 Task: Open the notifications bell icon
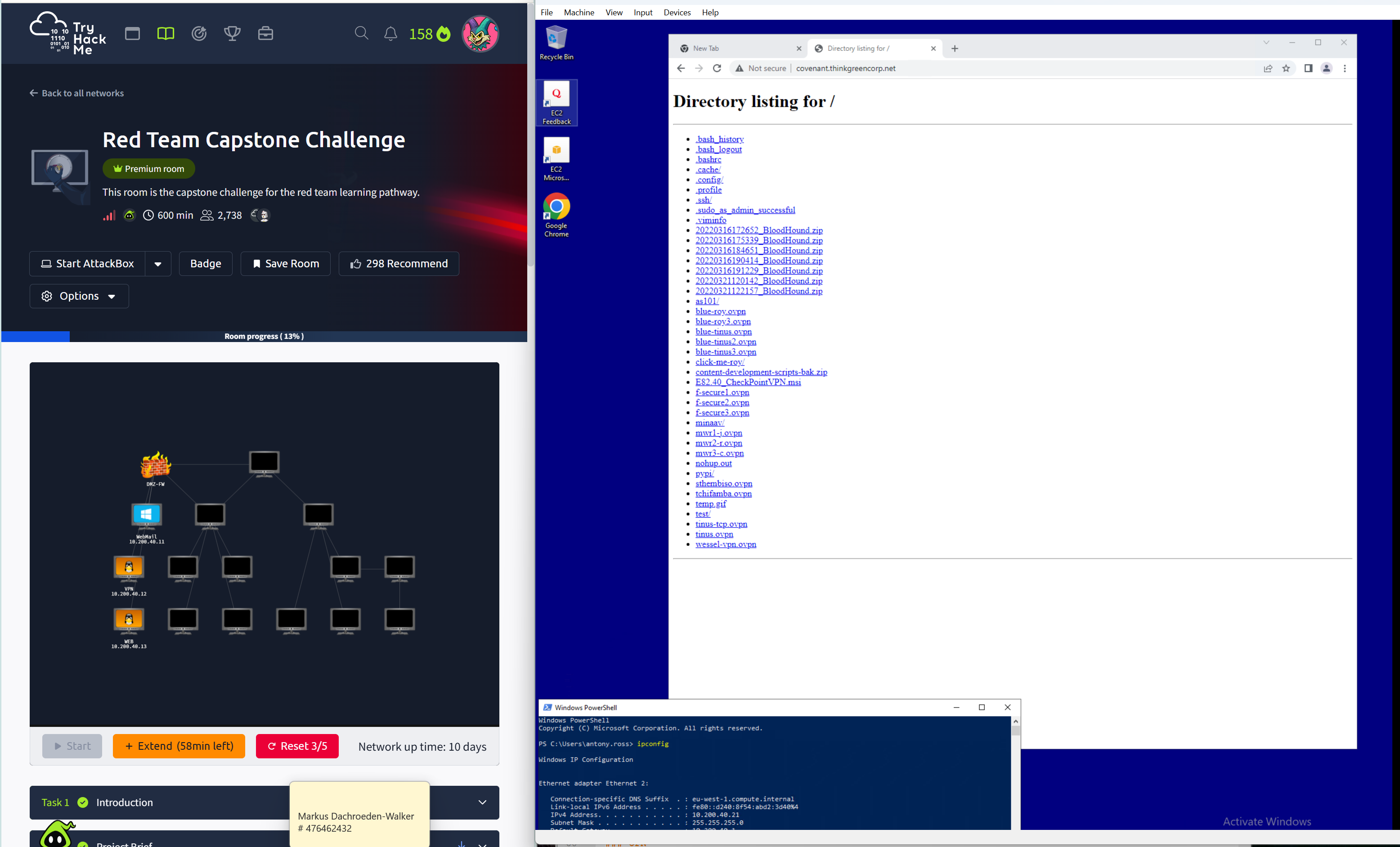coord(390,34)
